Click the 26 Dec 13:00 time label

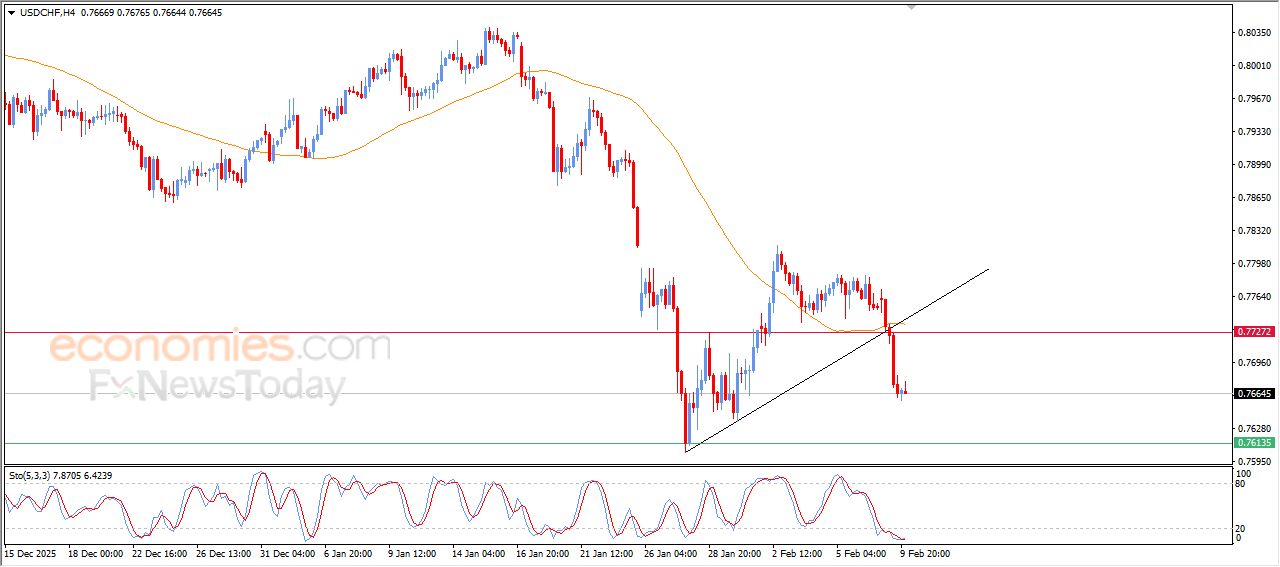(225, 552)
